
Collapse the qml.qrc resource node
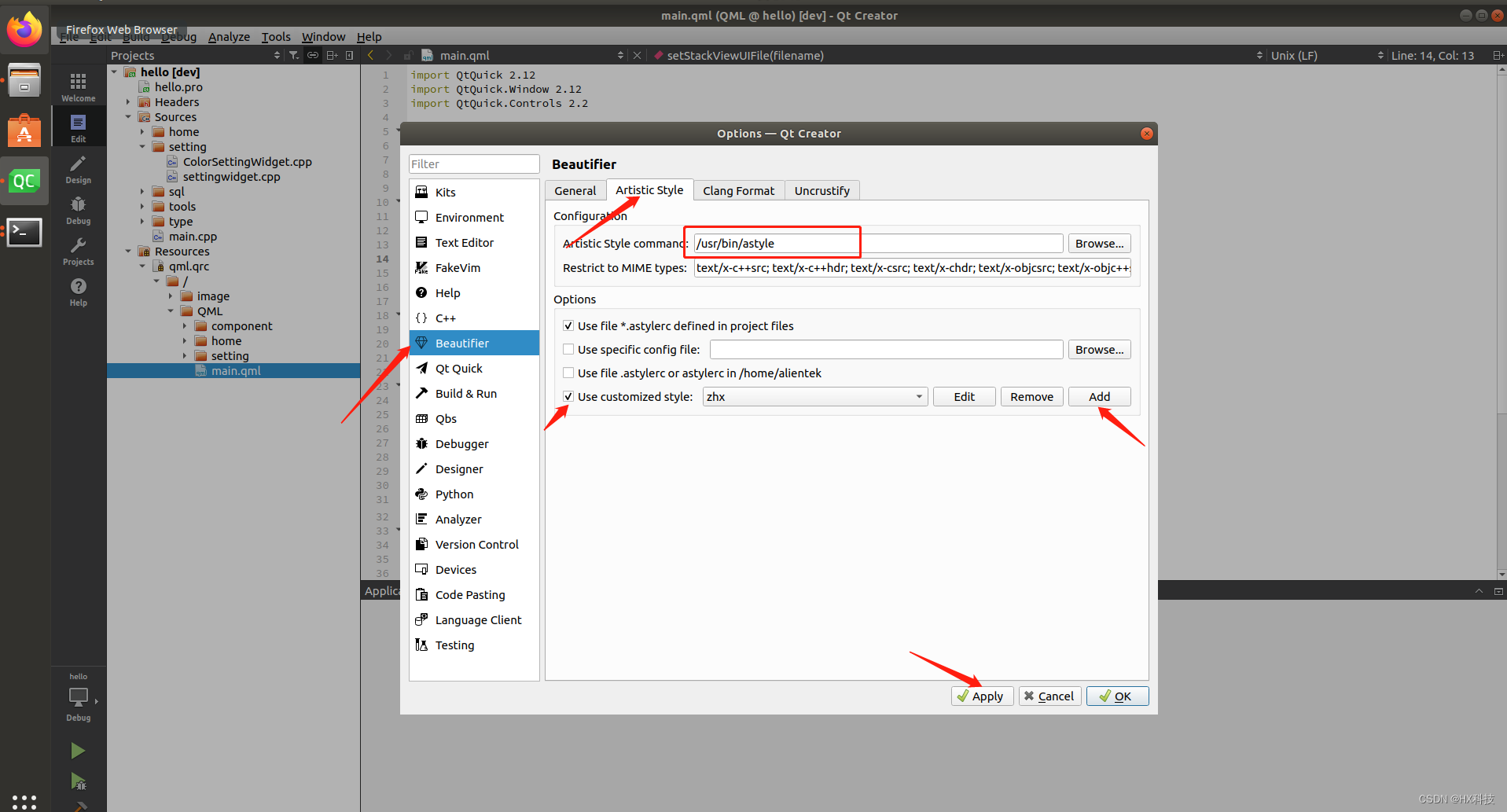tap(142, 266)
